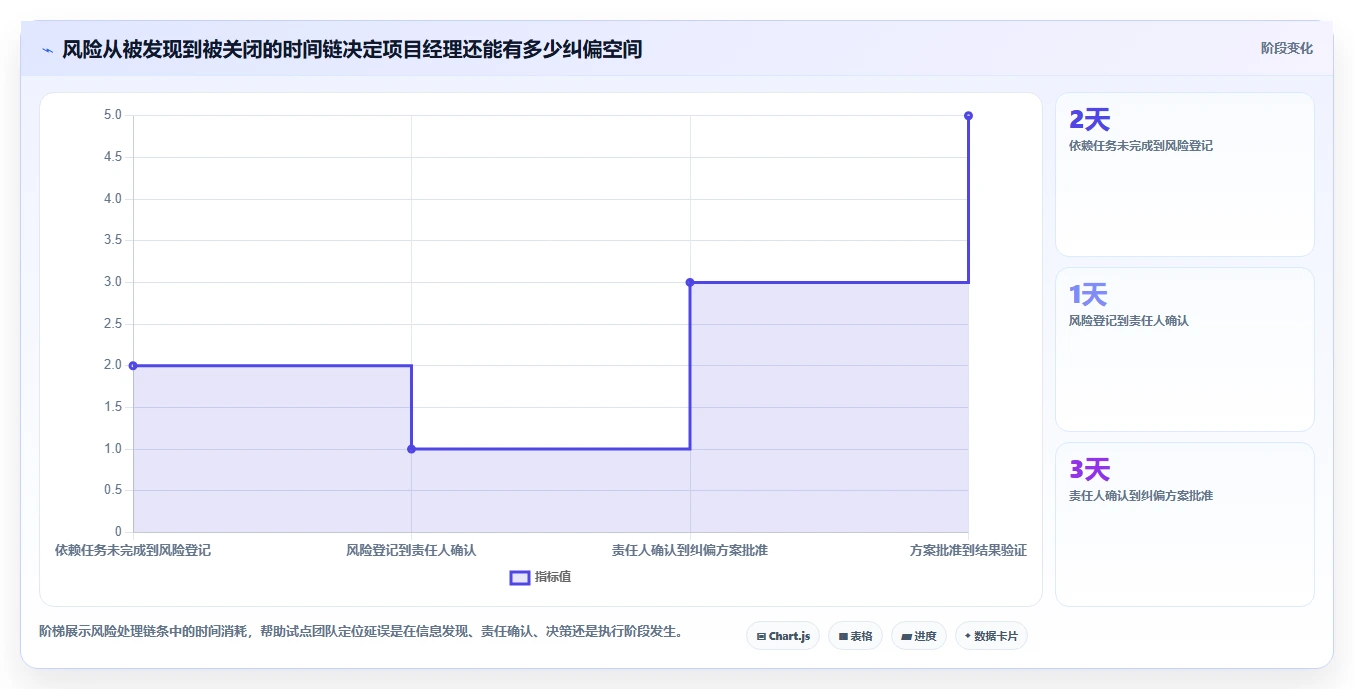Viewport: 1354px width, 689px height.
Task: Click the y-axis value 2.5
Action: [112, 324]
